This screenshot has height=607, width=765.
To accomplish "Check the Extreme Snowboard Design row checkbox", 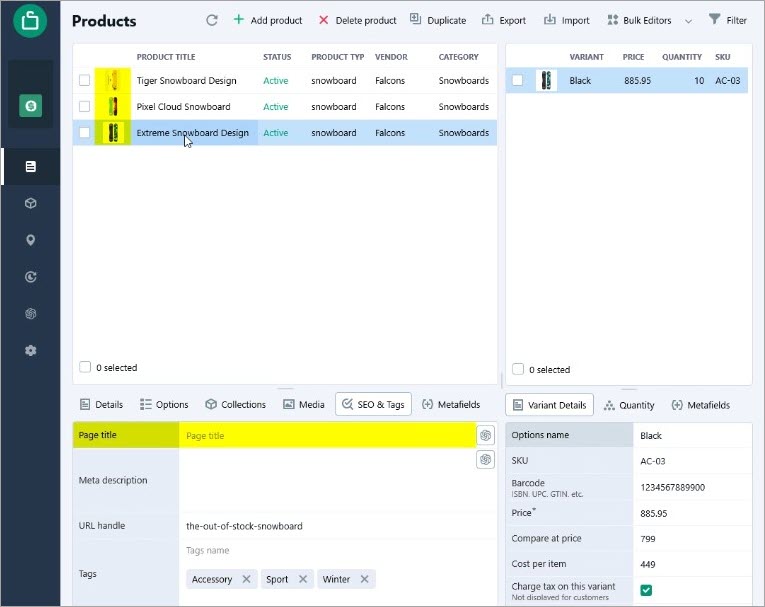I will (84, 132).
